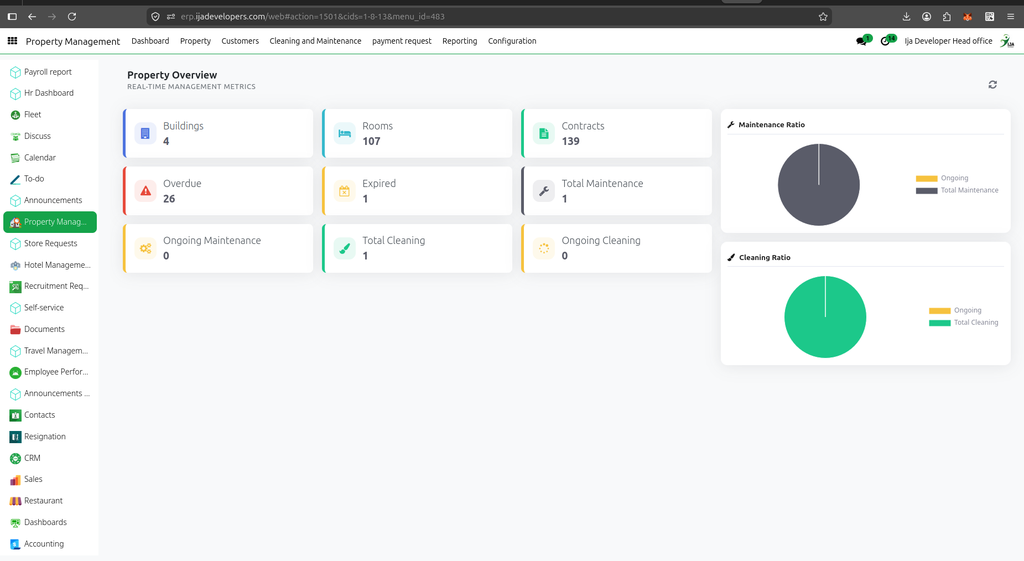Click the browser address bar
1024x561 pixels.
point(490,16)
